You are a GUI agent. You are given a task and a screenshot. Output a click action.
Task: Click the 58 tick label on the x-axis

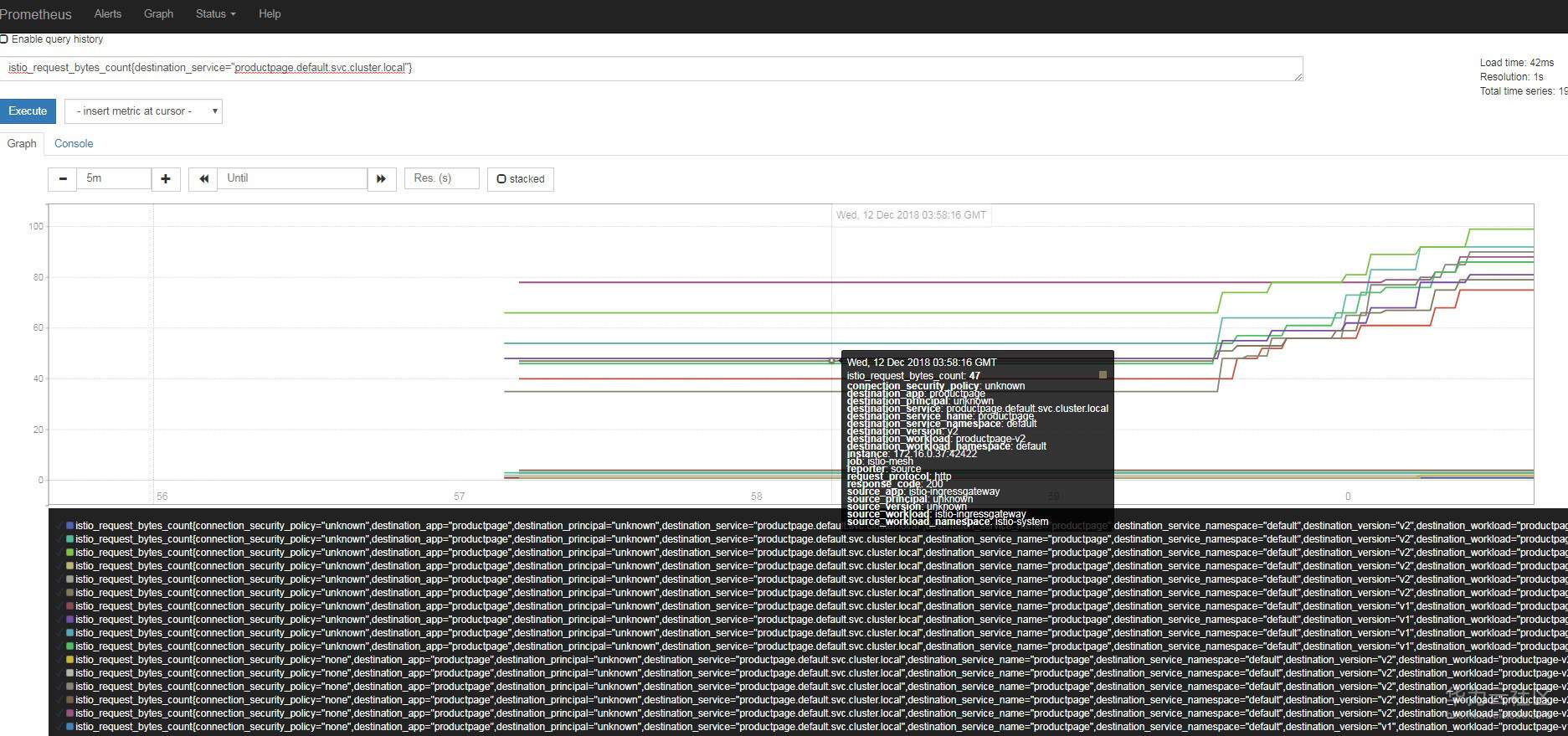point(757,497)
